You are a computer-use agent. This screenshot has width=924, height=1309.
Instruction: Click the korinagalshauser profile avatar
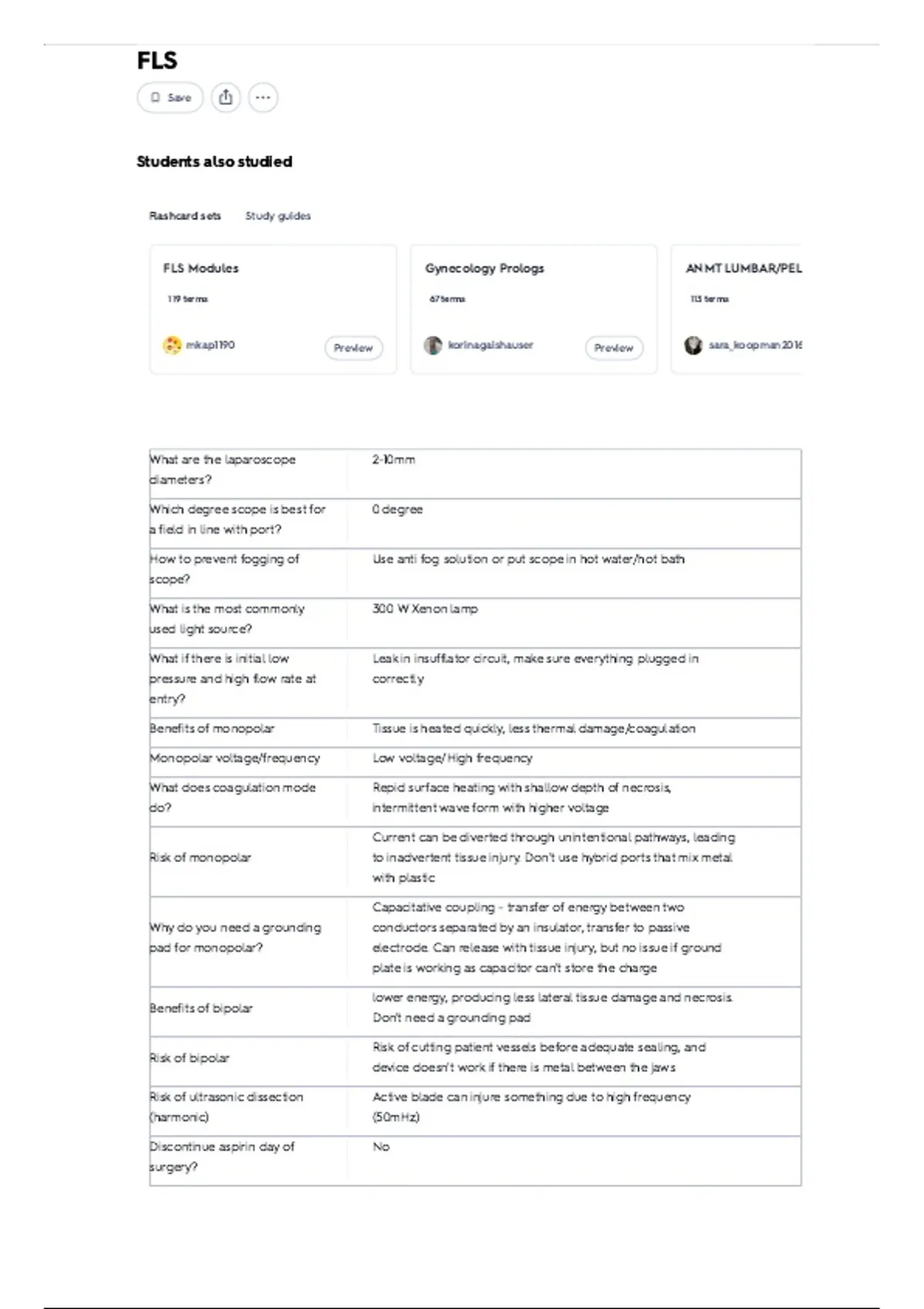pyautogui.click(x=433, y=345)
